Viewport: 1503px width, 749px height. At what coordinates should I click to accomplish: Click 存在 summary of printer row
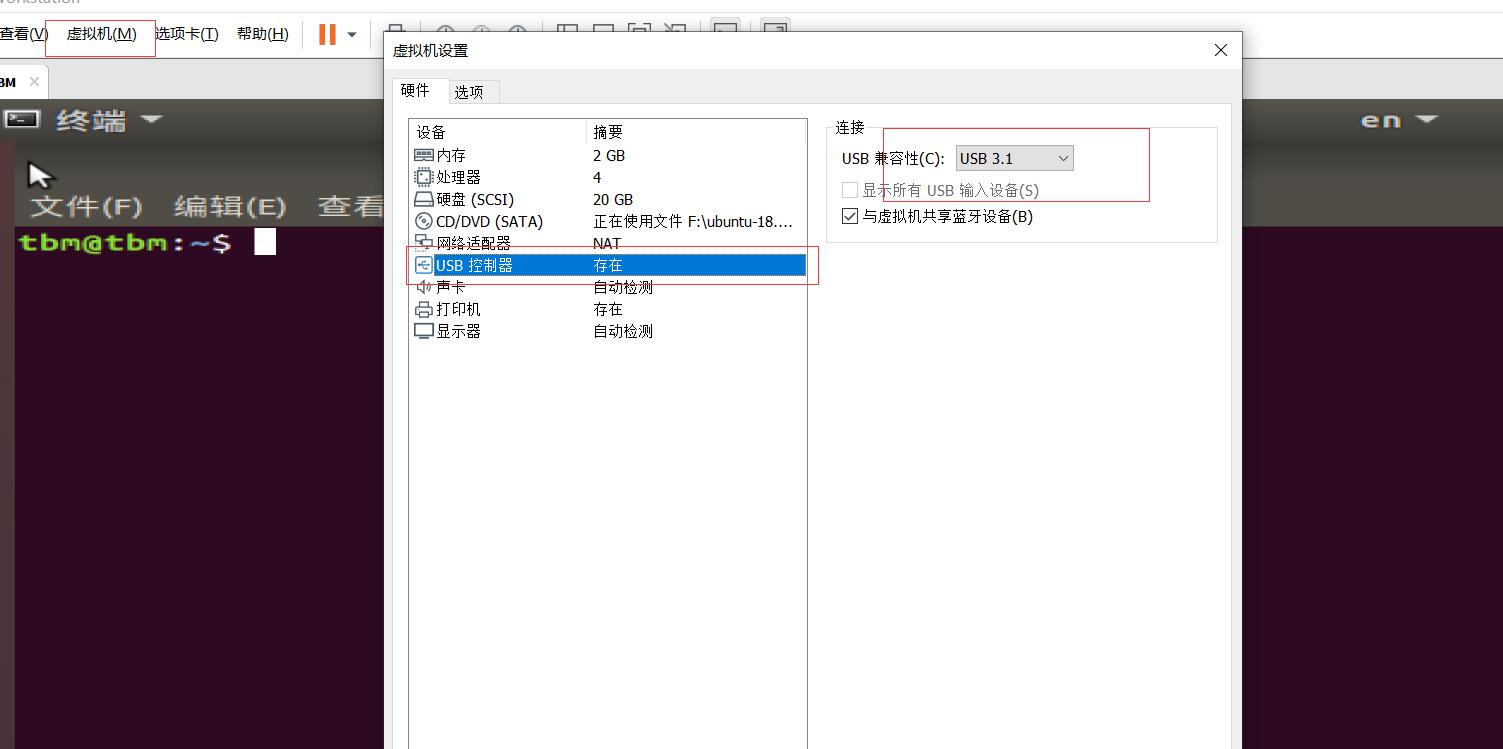(608, 309)
